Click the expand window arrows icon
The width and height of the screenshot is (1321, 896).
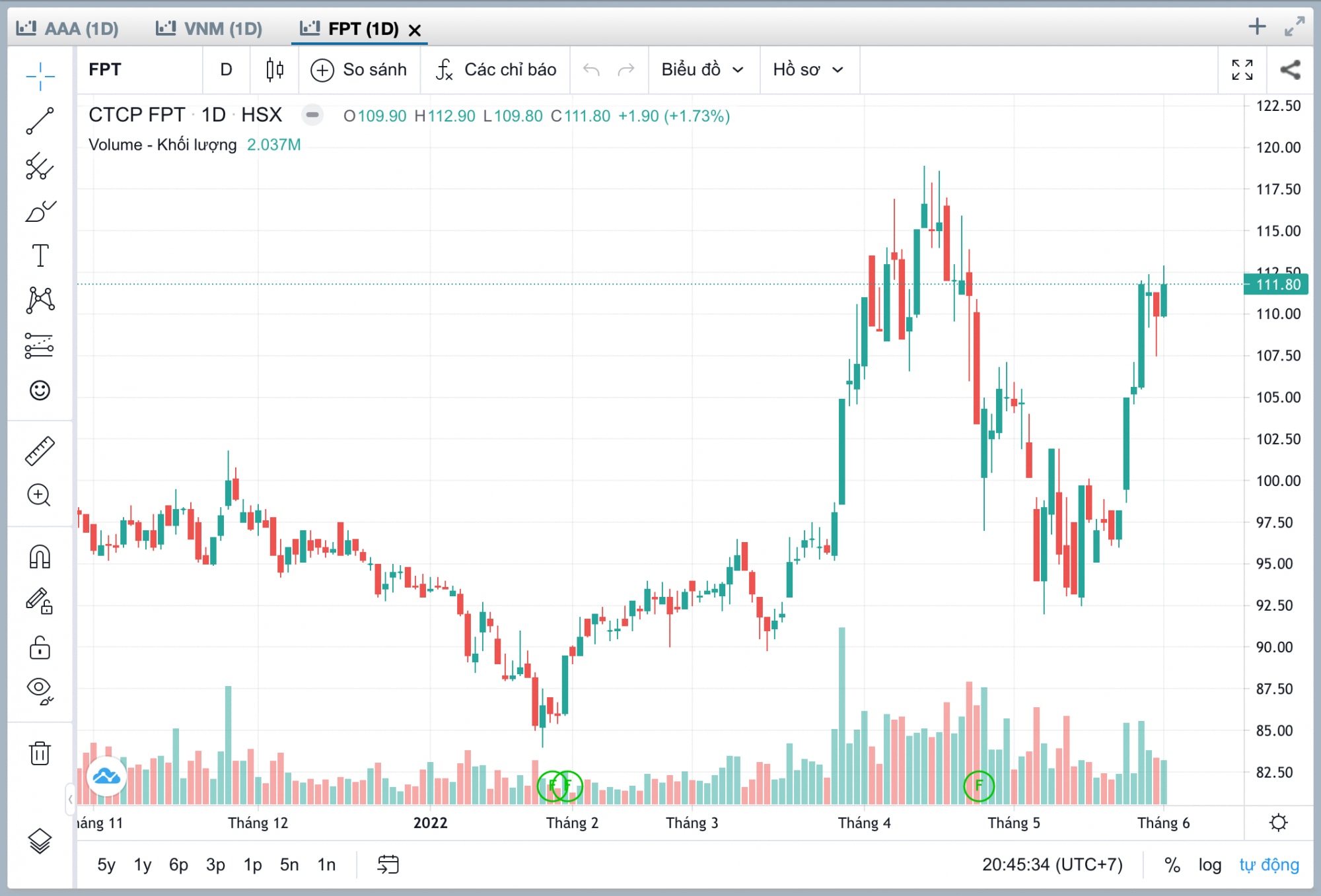pyautogui.click(x=1295, y=26)
